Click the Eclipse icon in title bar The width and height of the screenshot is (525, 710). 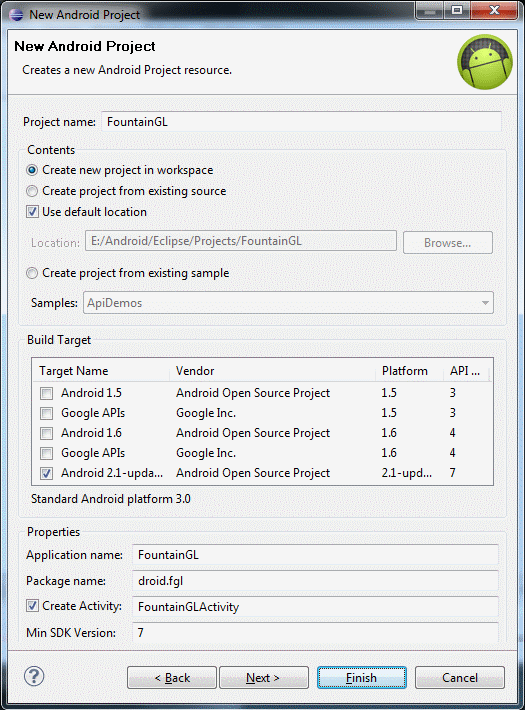[x=16, y=14]
